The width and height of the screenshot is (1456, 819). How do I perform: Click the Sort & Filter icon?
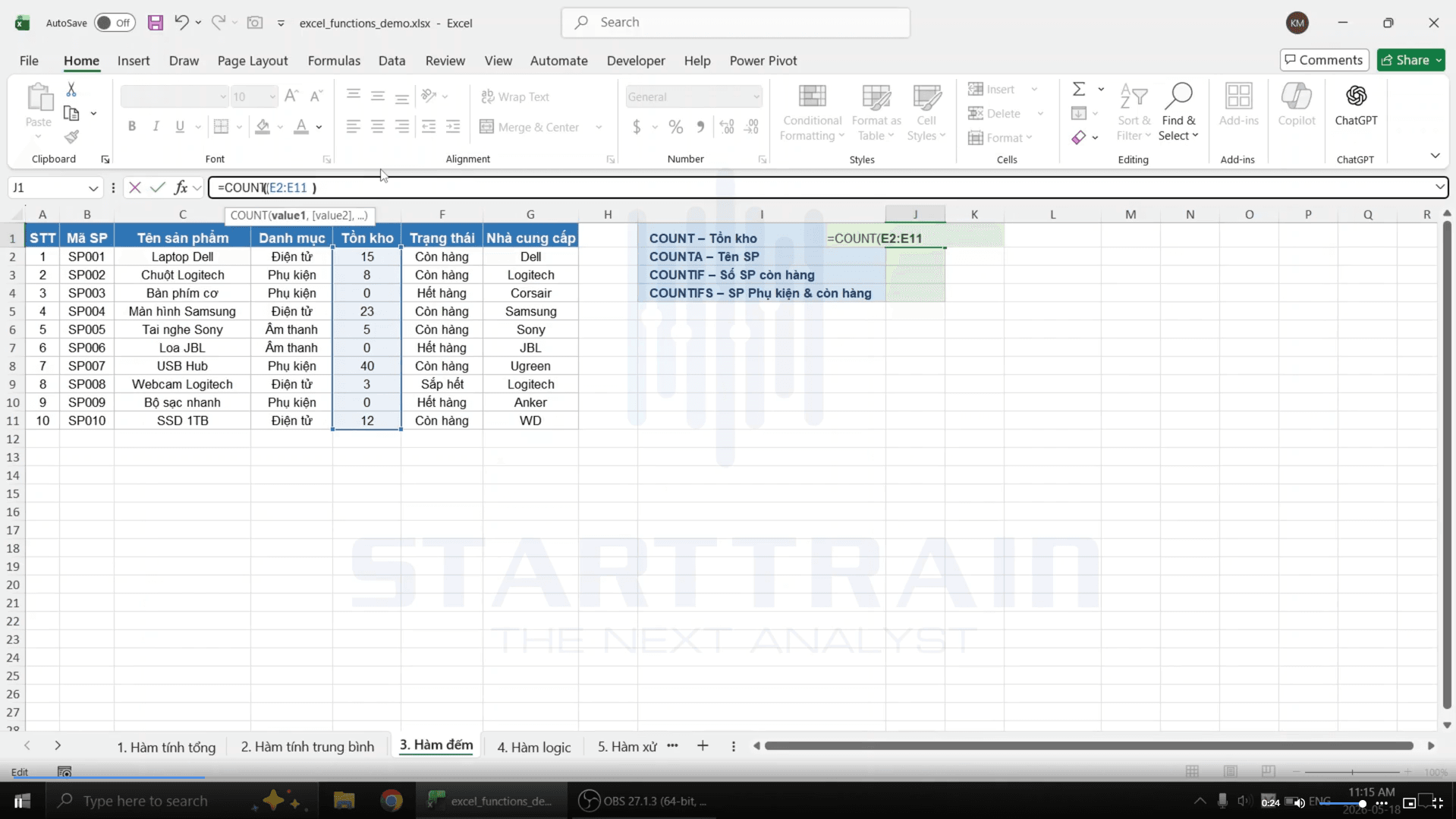1134,113
